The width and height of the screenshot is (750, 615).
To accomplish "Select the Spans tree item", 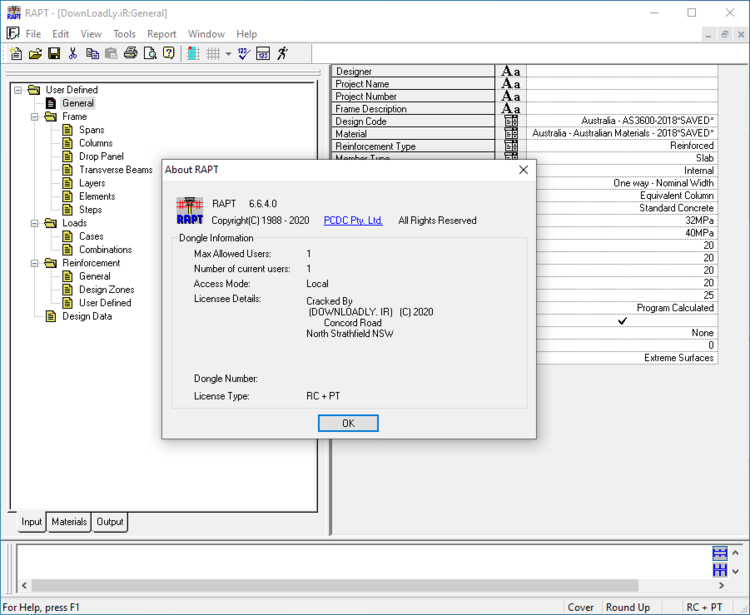I will pyautogui.click(x=91, y=130).
